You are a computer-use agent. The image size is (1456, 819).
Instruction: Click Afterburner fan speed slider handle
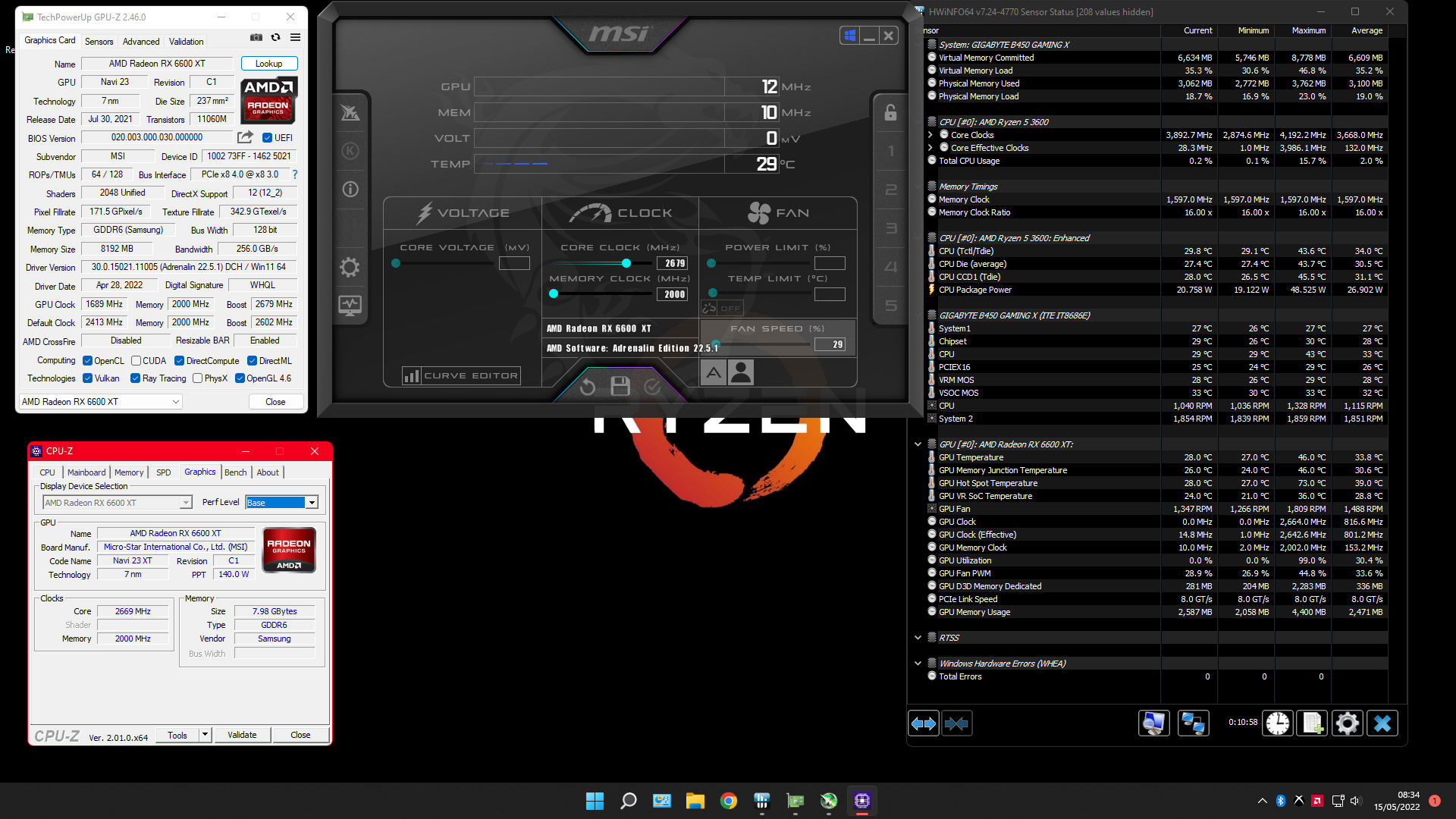click(715, 344)
